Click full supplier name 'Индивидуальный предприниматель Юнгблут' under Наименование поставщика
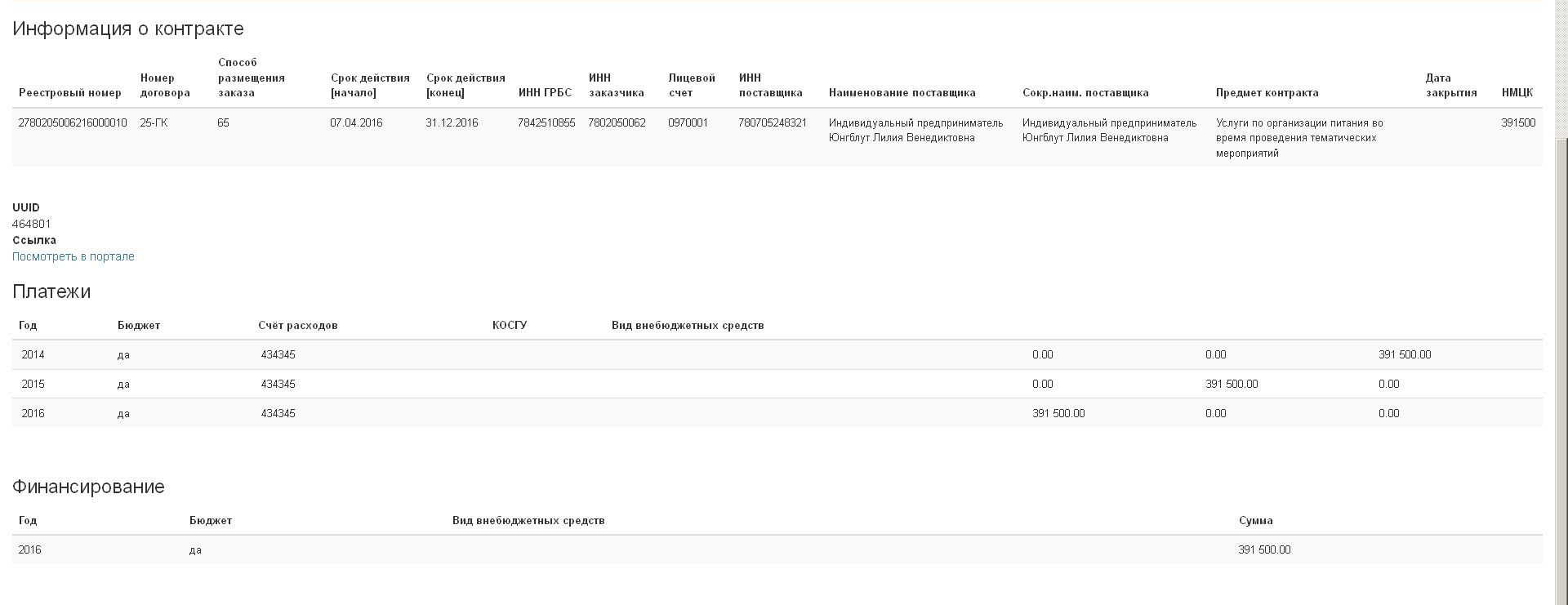 (x=915, y=130)
